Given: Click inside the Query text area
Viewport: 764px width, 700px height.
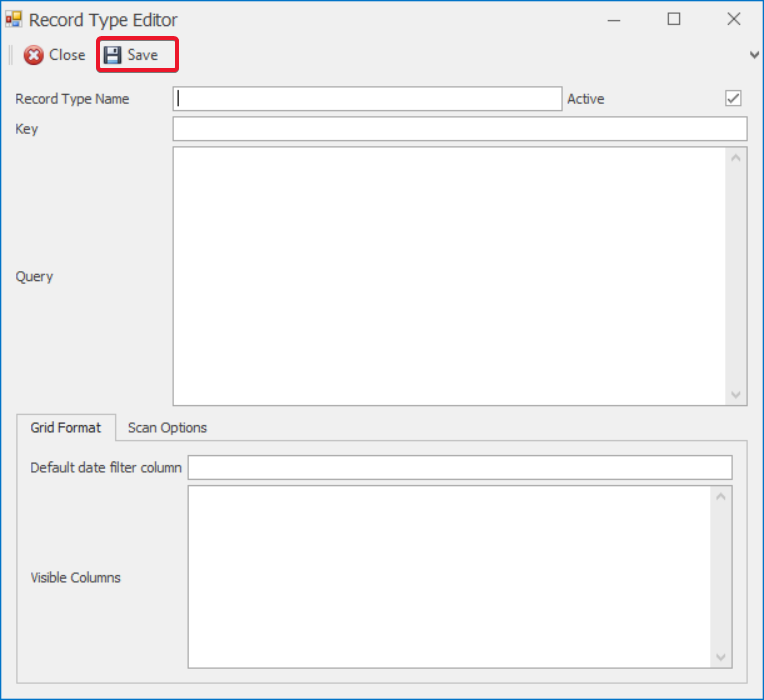Looking at the screenshot, I should click(x=450, y=275).
